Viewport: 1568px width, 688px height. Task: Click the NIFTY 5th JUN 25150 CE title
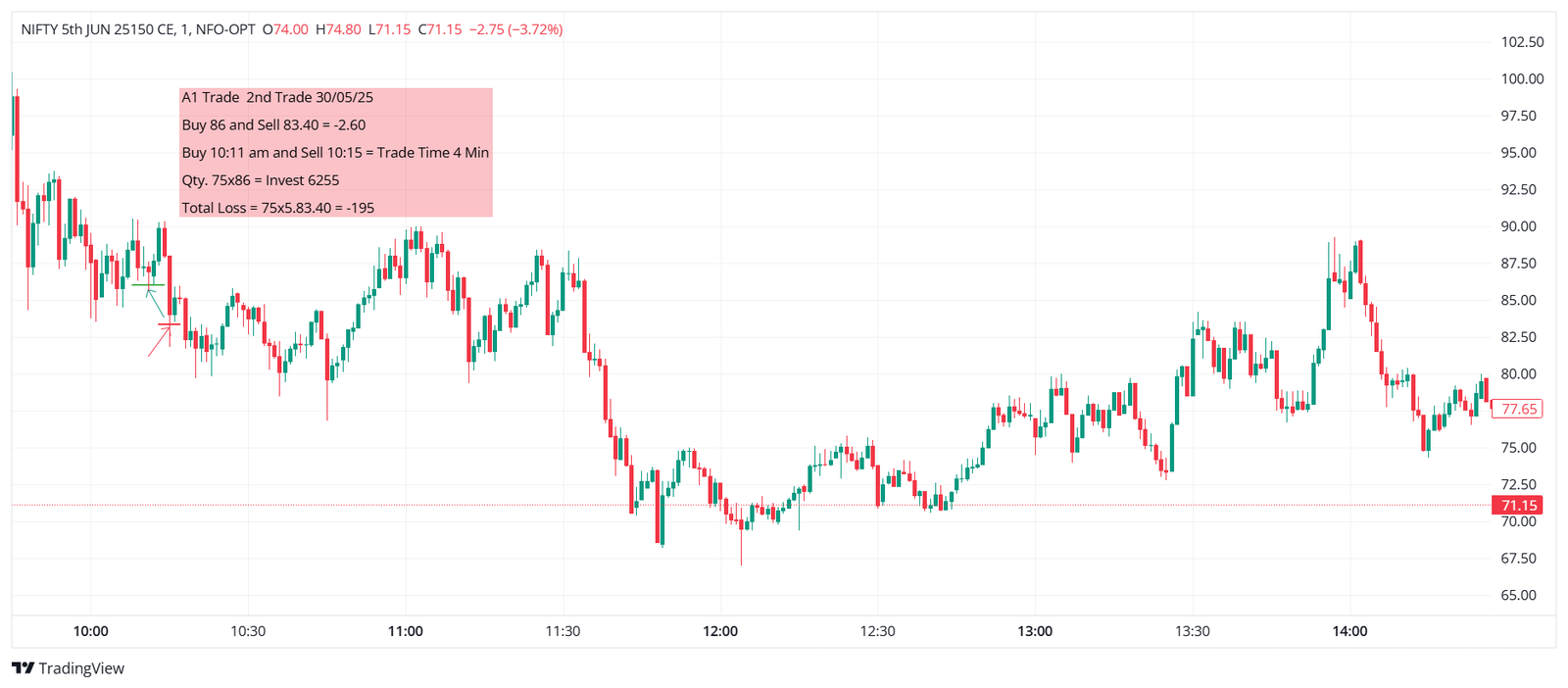(x=97, y=29)
